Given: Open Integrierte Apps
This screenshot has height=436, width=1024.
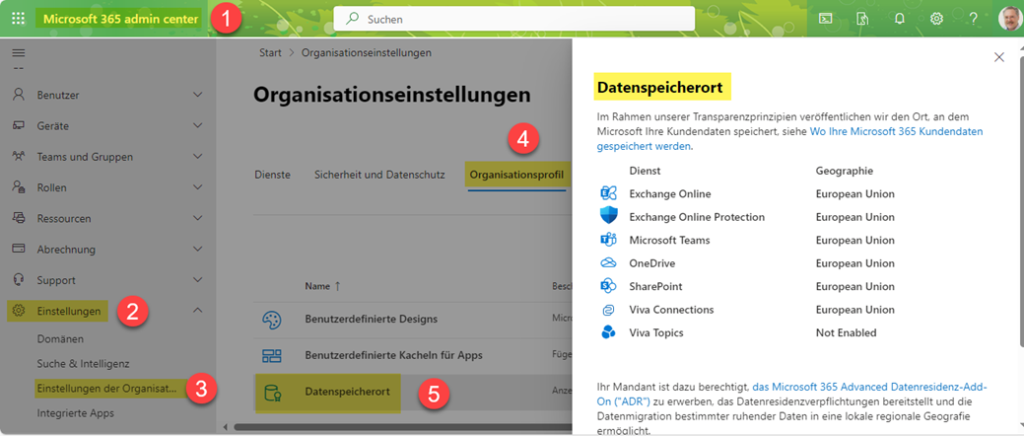Looking at the screenshot, I should (76, 413).
